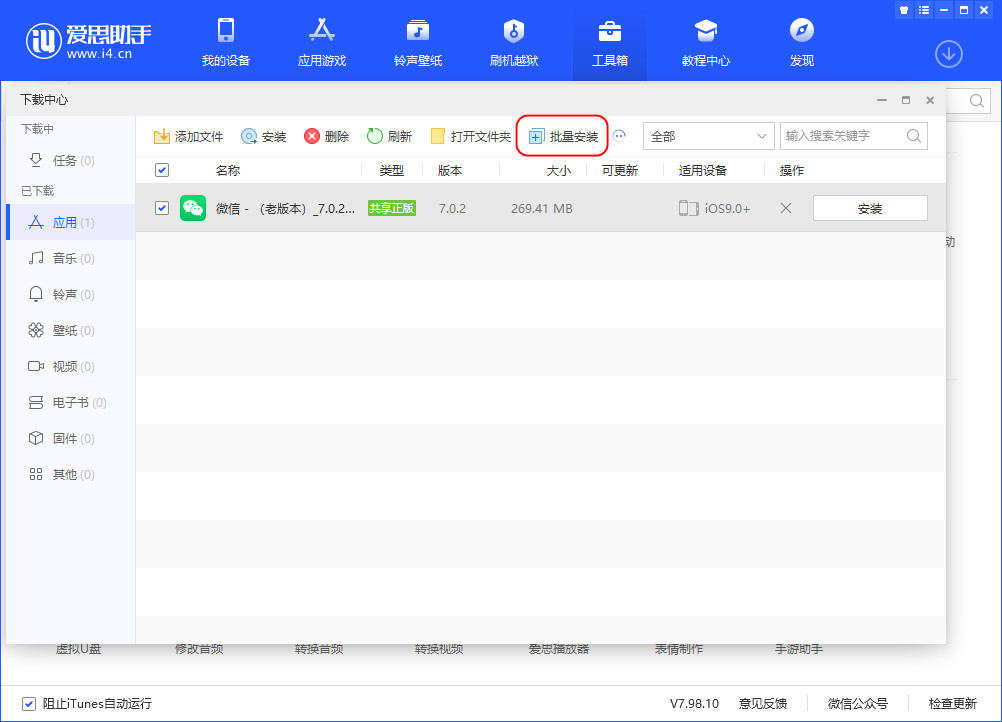Select 其他 (0) in sidebar
The width and height of the screenshot is (1002, 722).
coord(71,474)
